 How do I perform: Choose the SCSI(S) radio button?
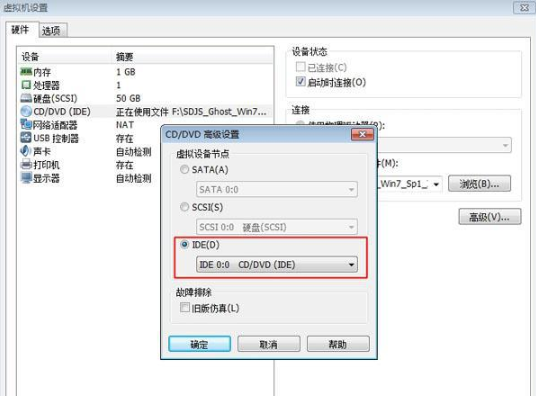184,207
